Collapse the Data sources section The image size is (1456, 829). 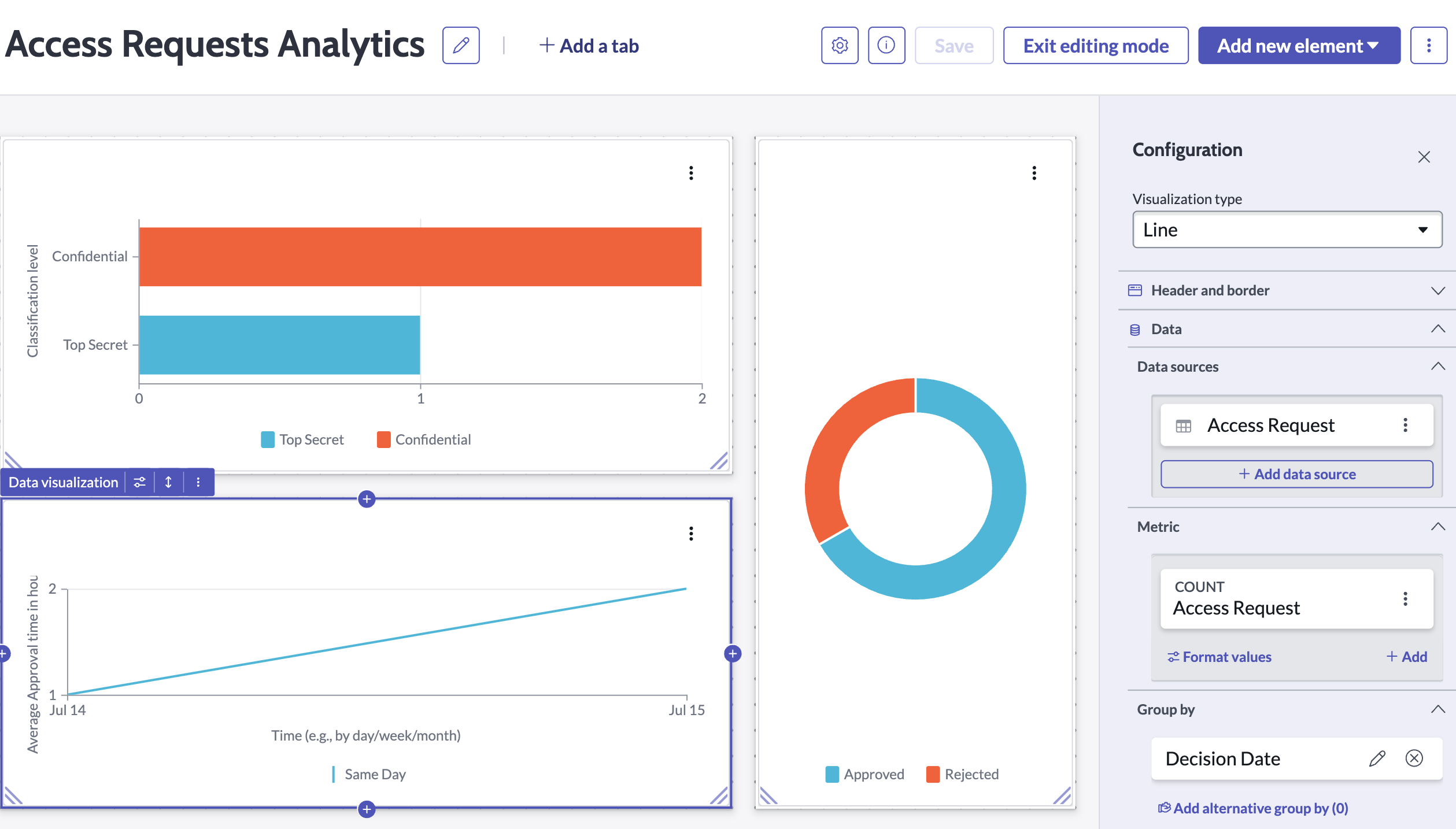pos(1438,366)
